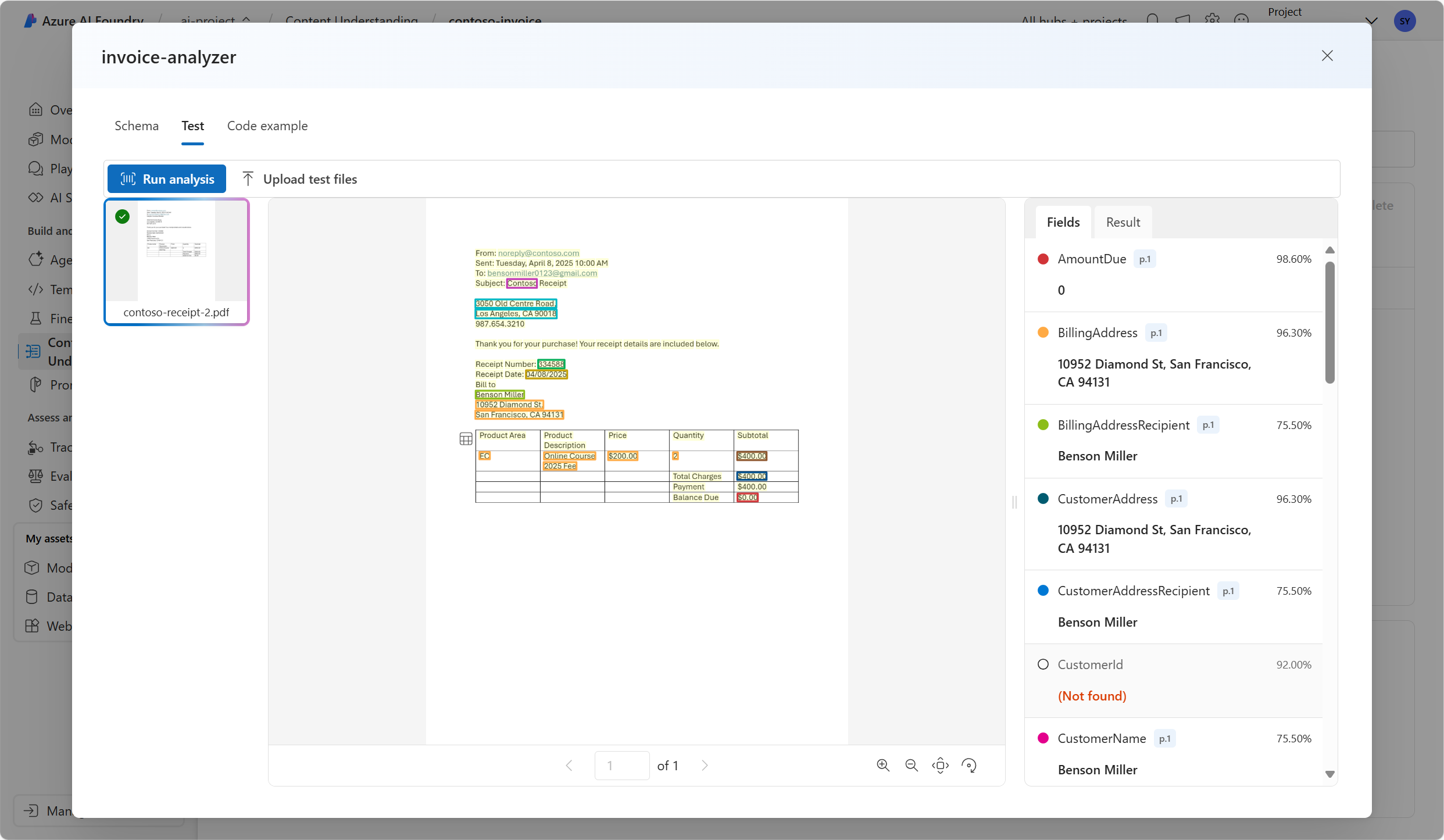Open the Overview home icon in sidebar

click(36, 110)
